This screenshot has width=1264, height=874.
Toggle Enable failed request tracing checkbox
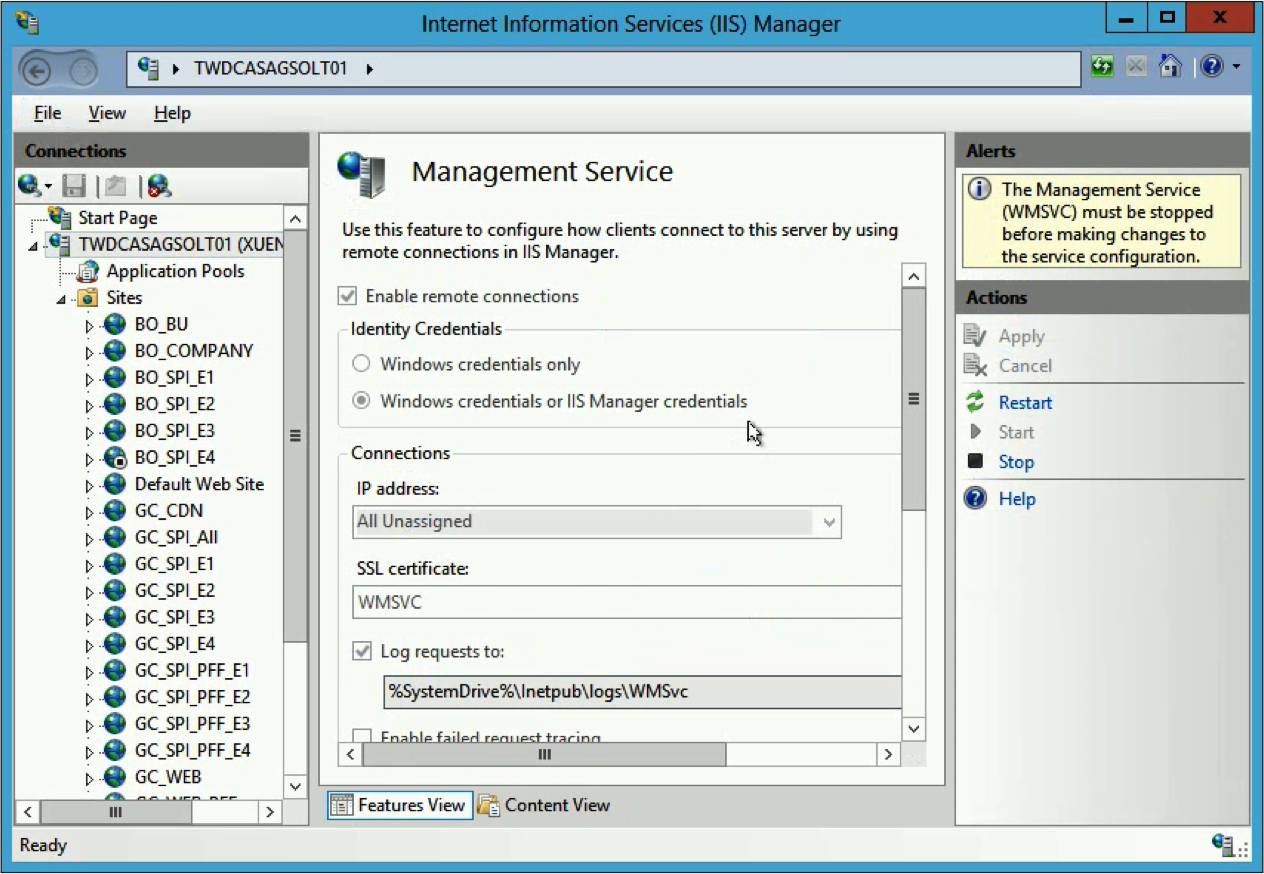362,737
